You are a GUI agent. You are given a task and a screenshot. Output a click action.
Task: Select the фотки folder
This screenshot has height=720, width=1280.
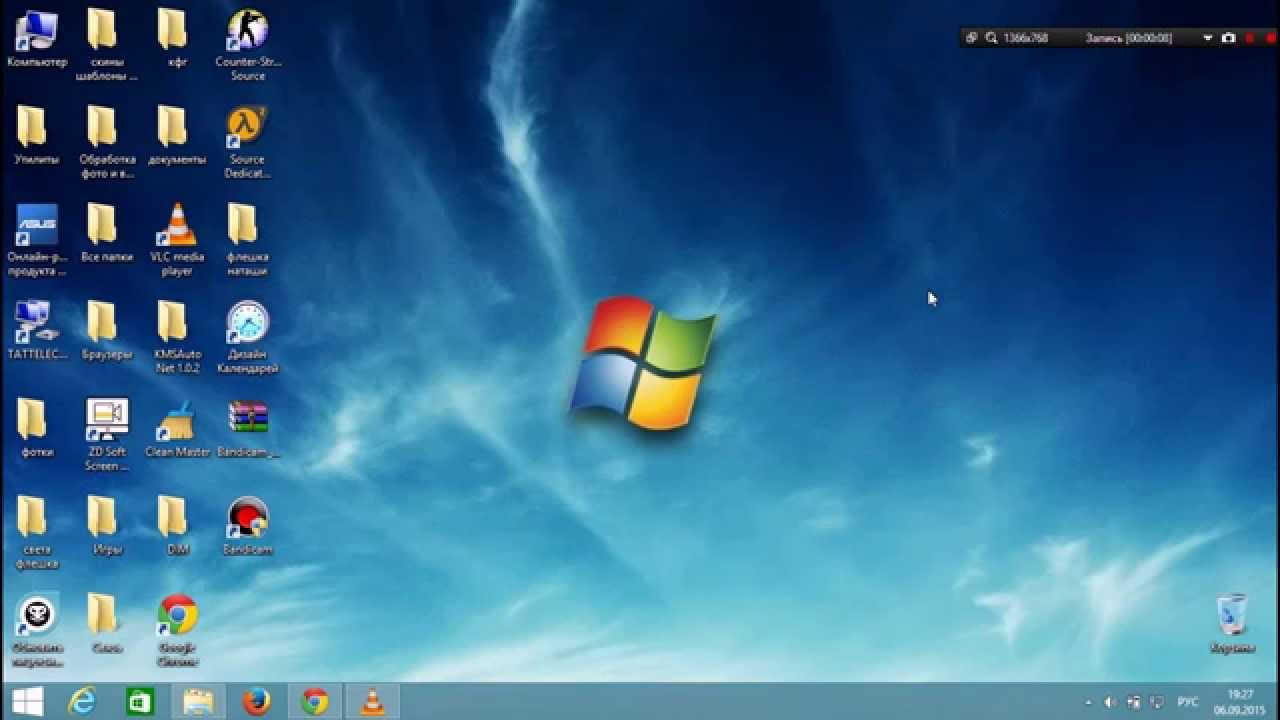[x=37, y=428]
